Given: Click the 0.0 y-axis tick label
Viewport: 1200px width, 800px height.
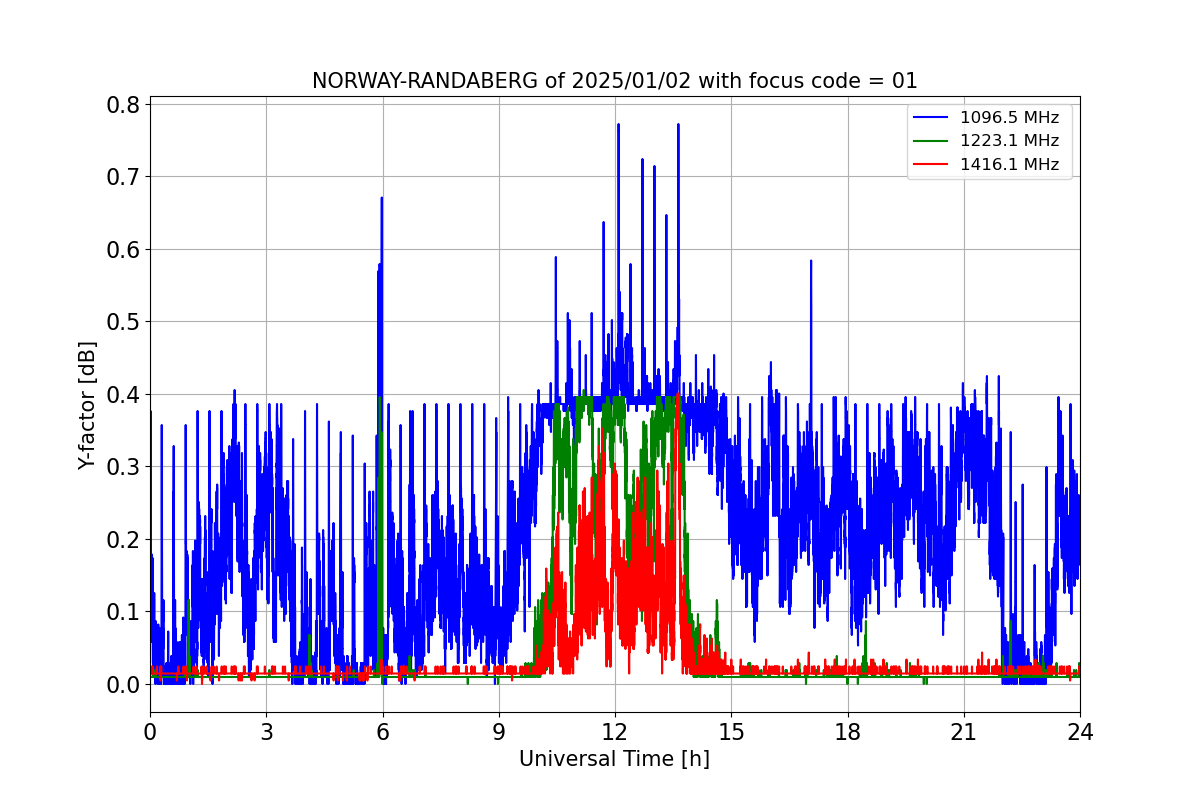Looking at the screenshot, I should 123,684.
